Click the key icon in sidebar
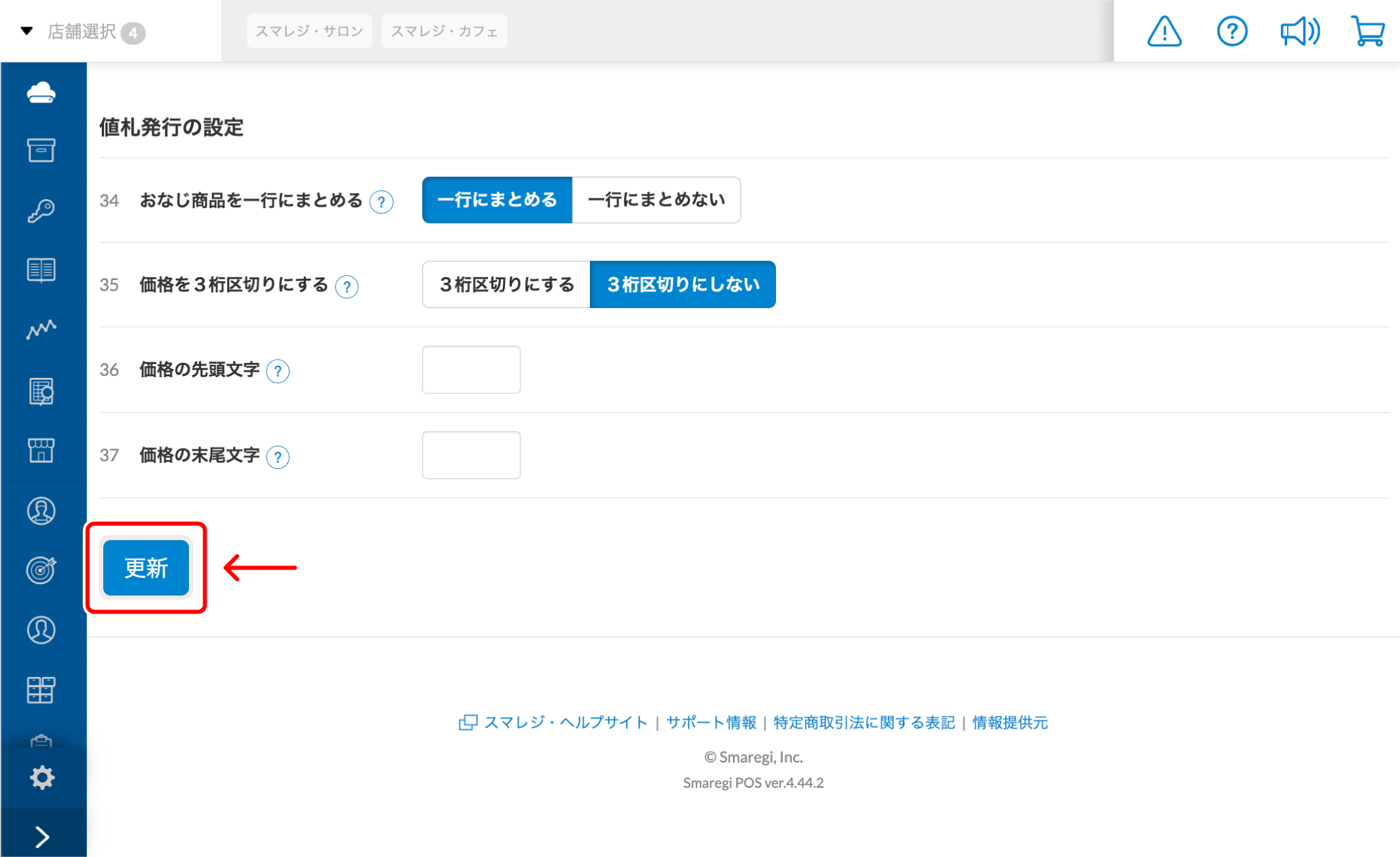Image resolution: width=1400 pixels, height=857 pixels. pos(41,211)
